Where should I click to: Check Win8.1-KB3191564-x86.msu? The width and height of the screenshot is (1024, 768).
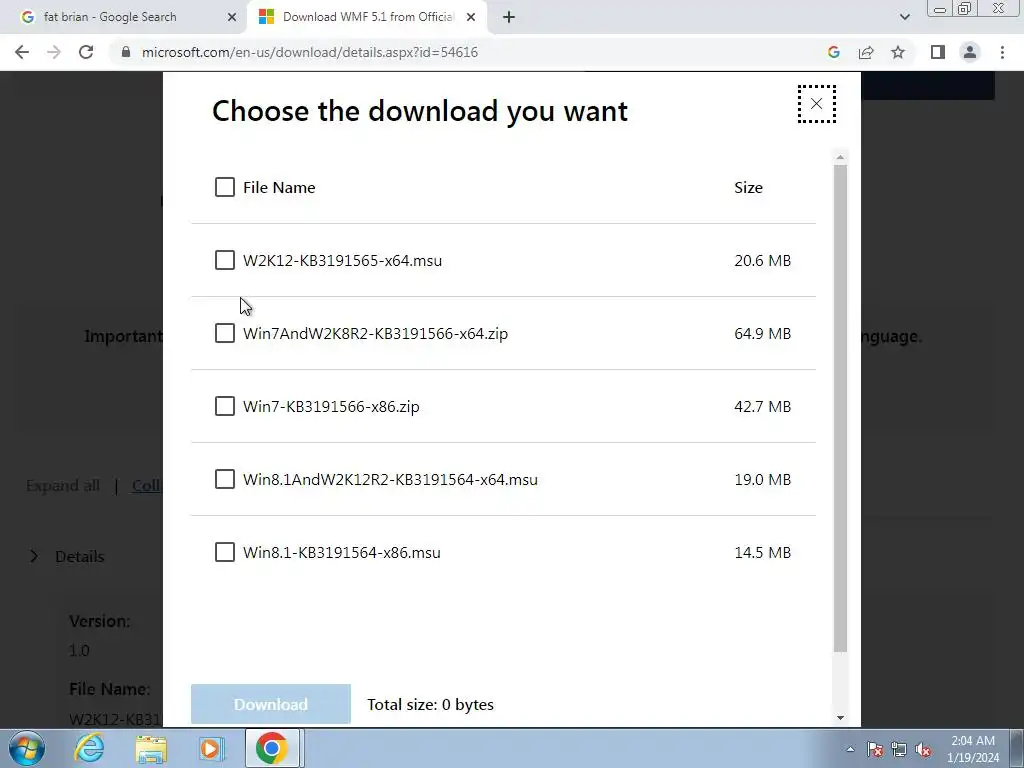(x=225, y=552)
